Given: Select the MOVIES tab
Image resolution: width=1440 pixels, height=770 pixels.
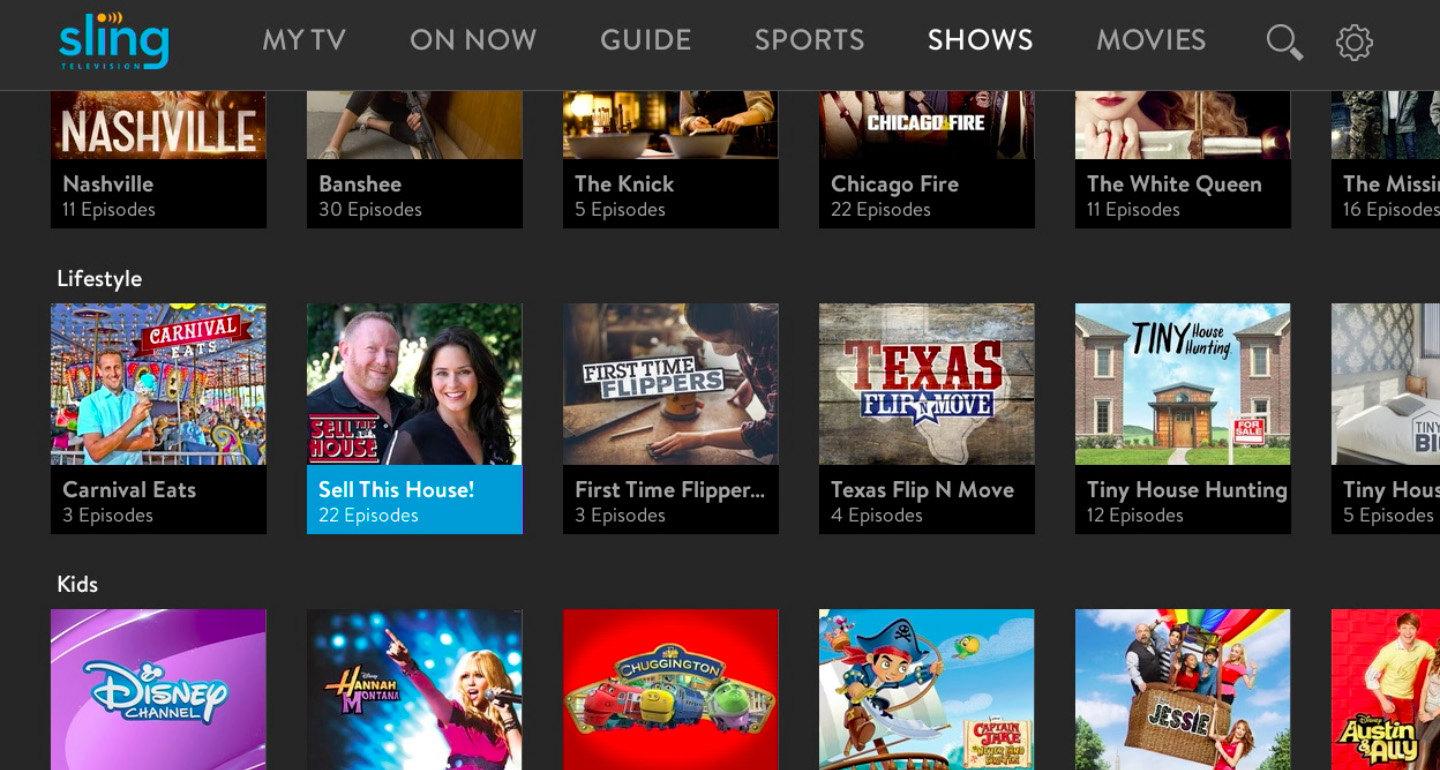Looking at the screenshot, I should click(1151, 40).
